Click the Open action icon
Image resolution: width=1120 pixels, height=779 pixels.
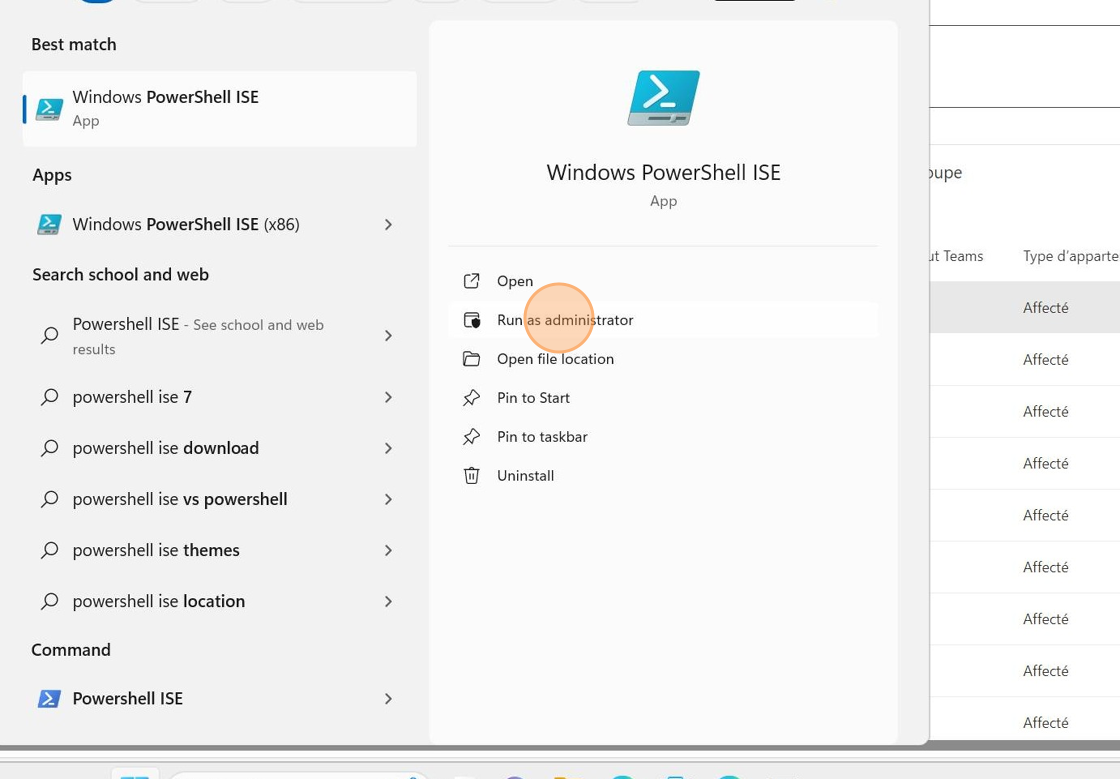pyautogui.click(x=471, y=281)
